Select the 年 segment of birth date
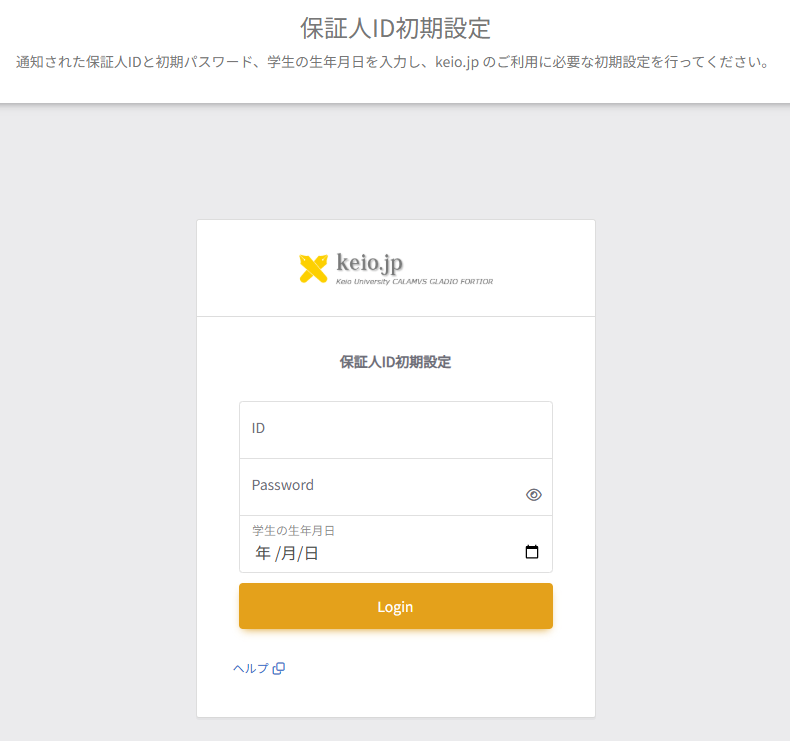This screenshot has width=790, height=741. pos(263,553)
